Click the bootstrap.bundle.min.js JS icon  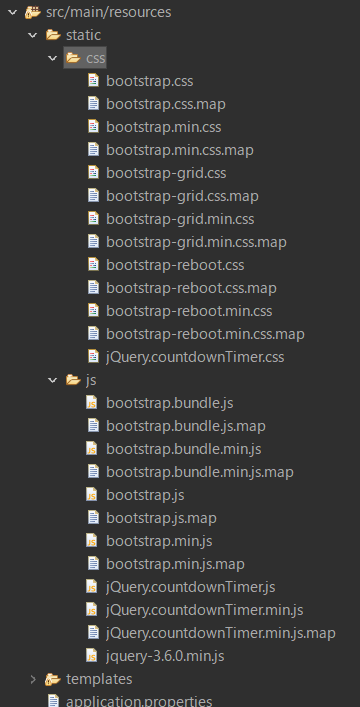pos(92,449)
